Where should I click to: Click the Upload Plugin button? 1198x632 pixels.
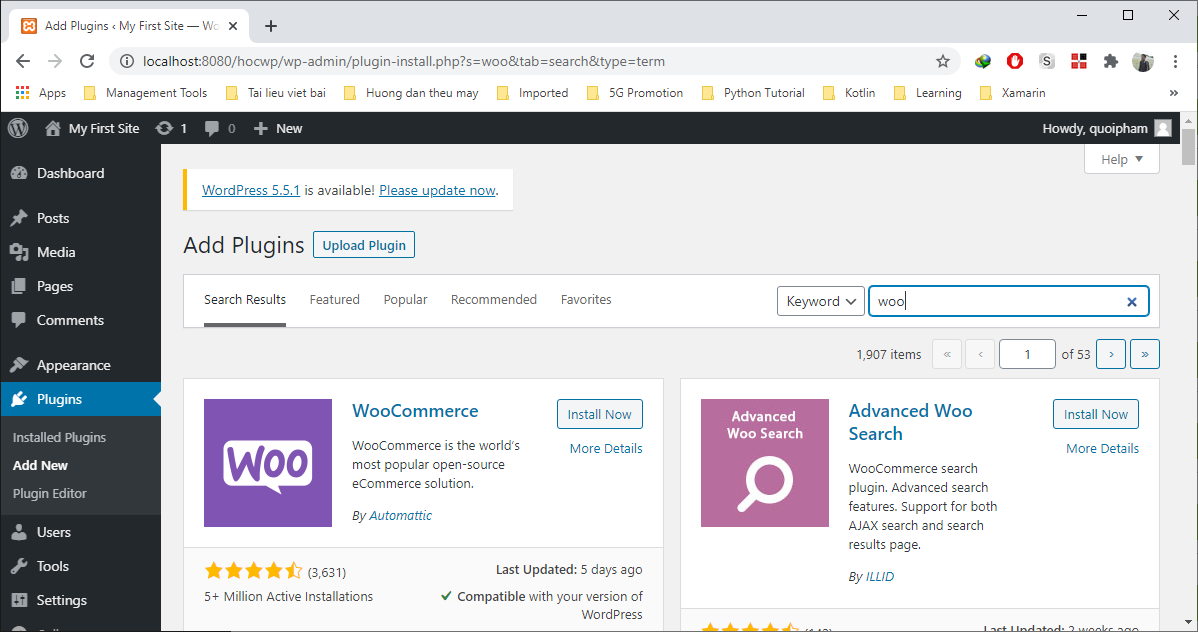(x=364, y=245)
